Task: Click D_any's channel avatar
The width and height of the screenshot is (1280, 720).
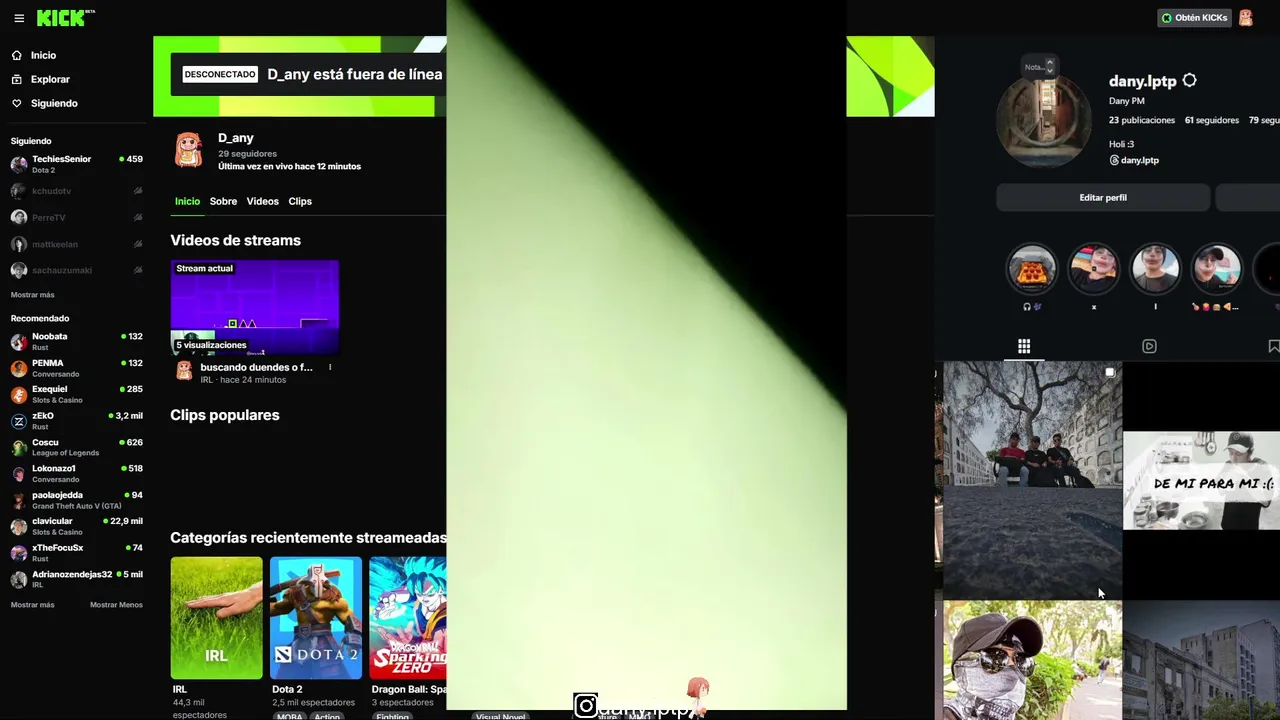Action: pyautogui.click(x=189, y=150)
